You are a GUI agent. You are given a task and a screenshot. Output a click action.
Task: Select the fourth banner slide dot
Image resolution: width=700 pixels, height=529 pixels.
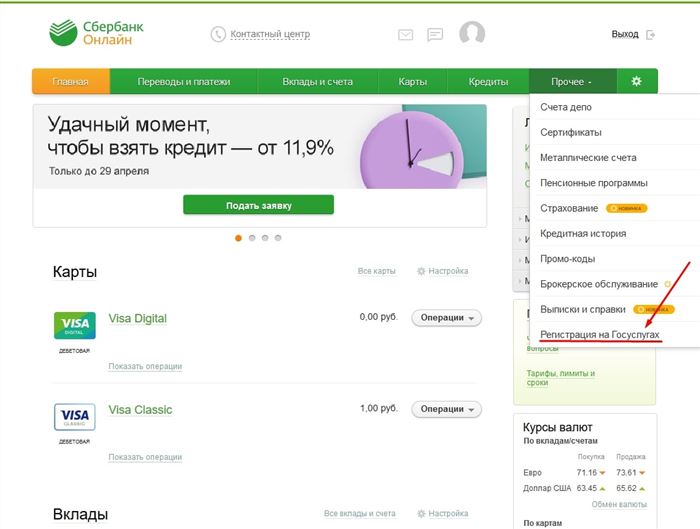coord(278,238)
